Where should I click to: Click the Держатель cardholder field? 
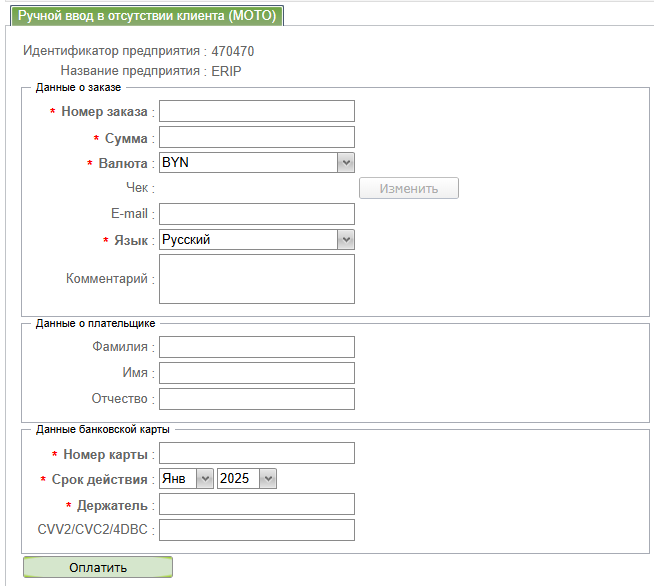(257, 504)
